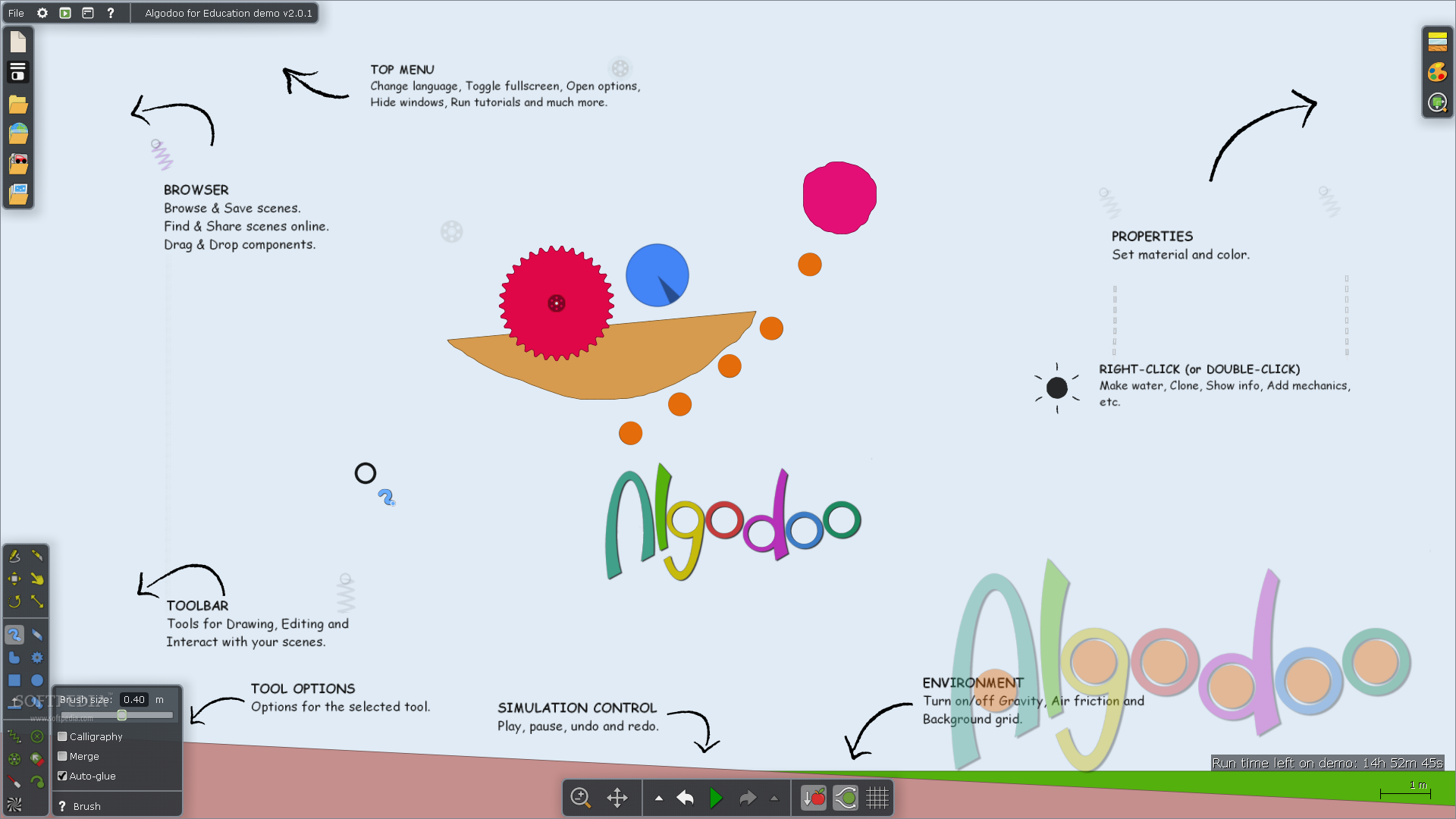
Task: Expand the redo options arrow
Action: [x=774, y=798]
